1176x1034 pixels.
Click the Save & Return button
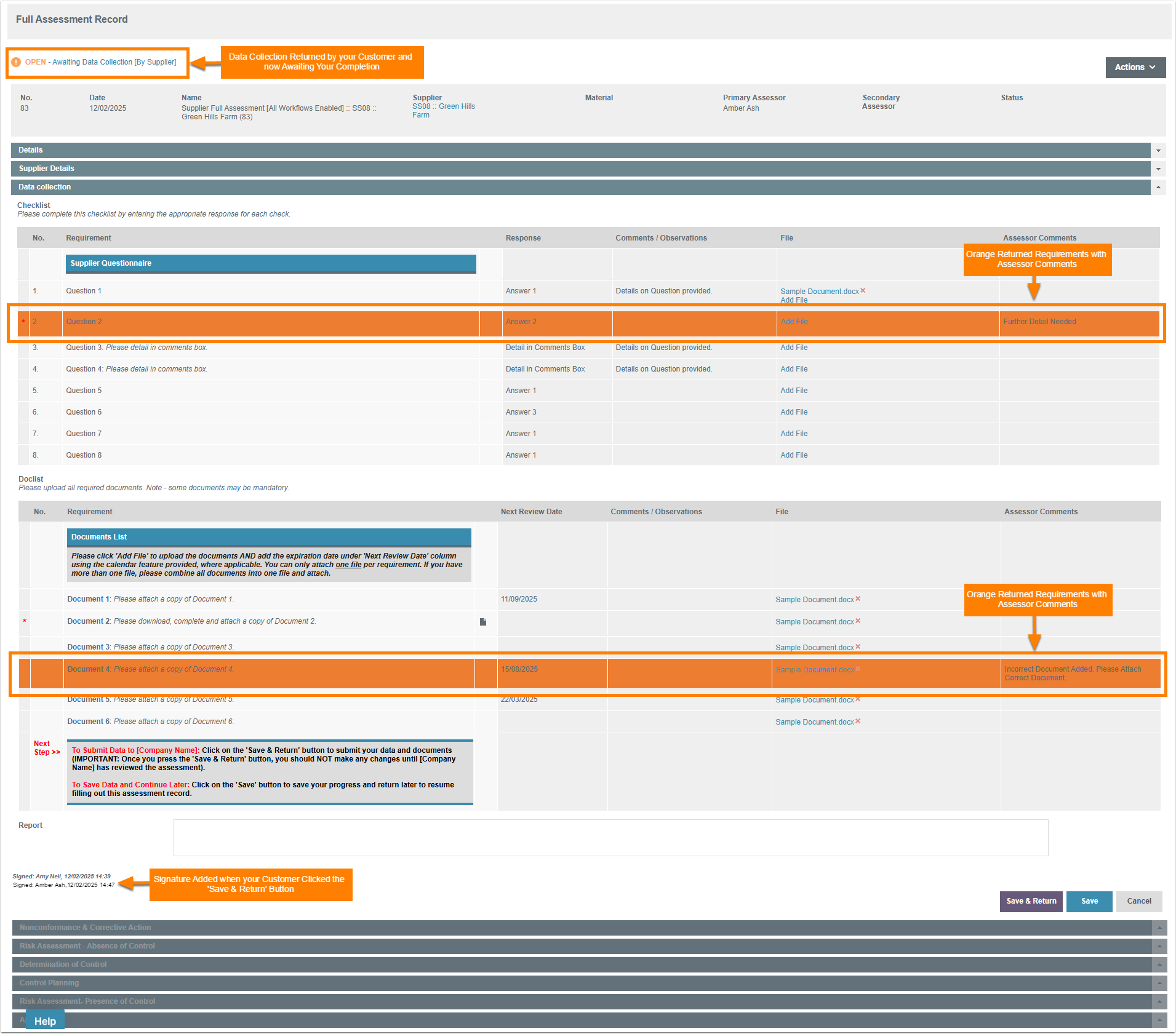coord(1031,901)
